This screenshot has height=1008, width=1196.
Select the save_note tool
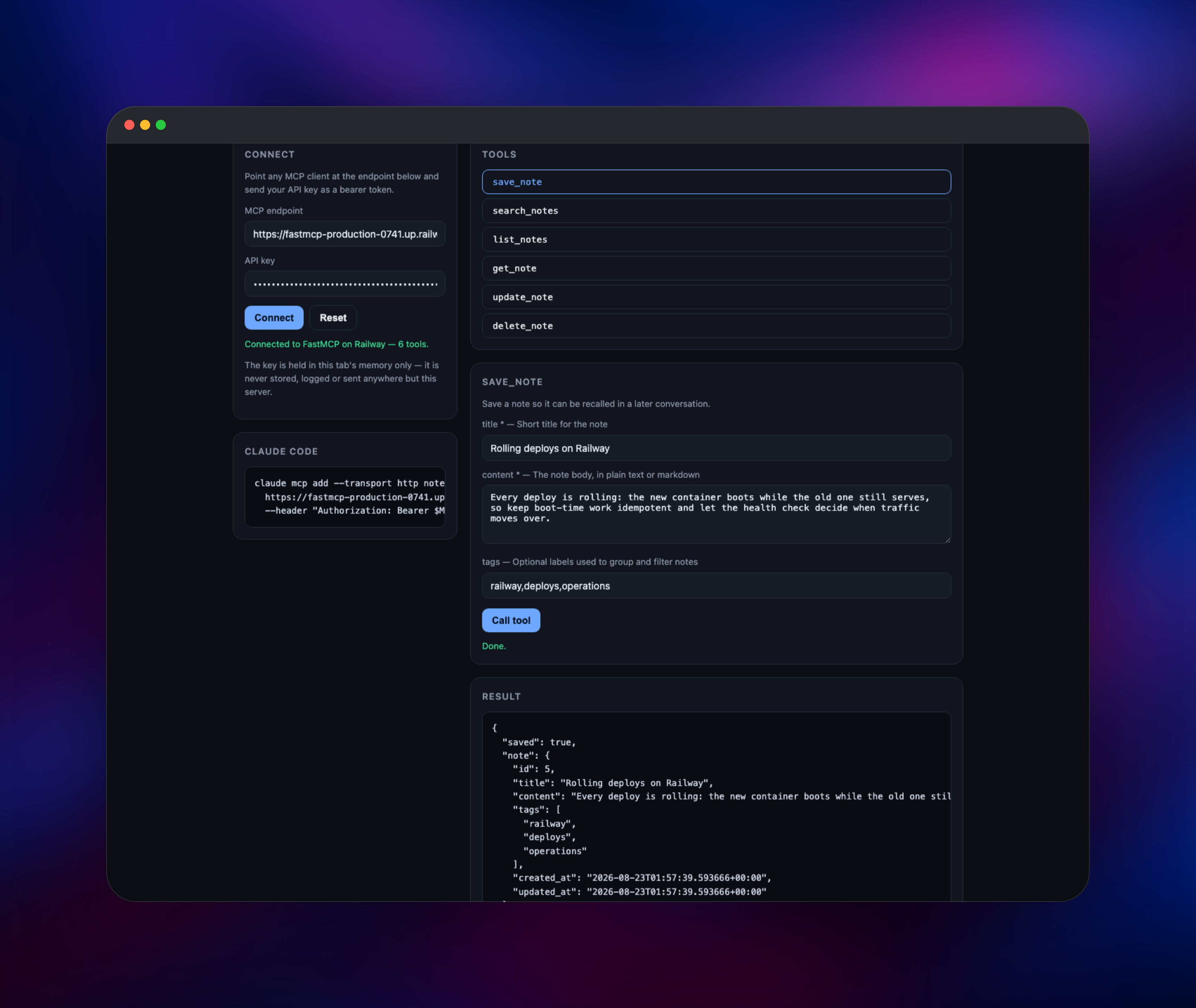pyautogui.click(x=716, y=182)
